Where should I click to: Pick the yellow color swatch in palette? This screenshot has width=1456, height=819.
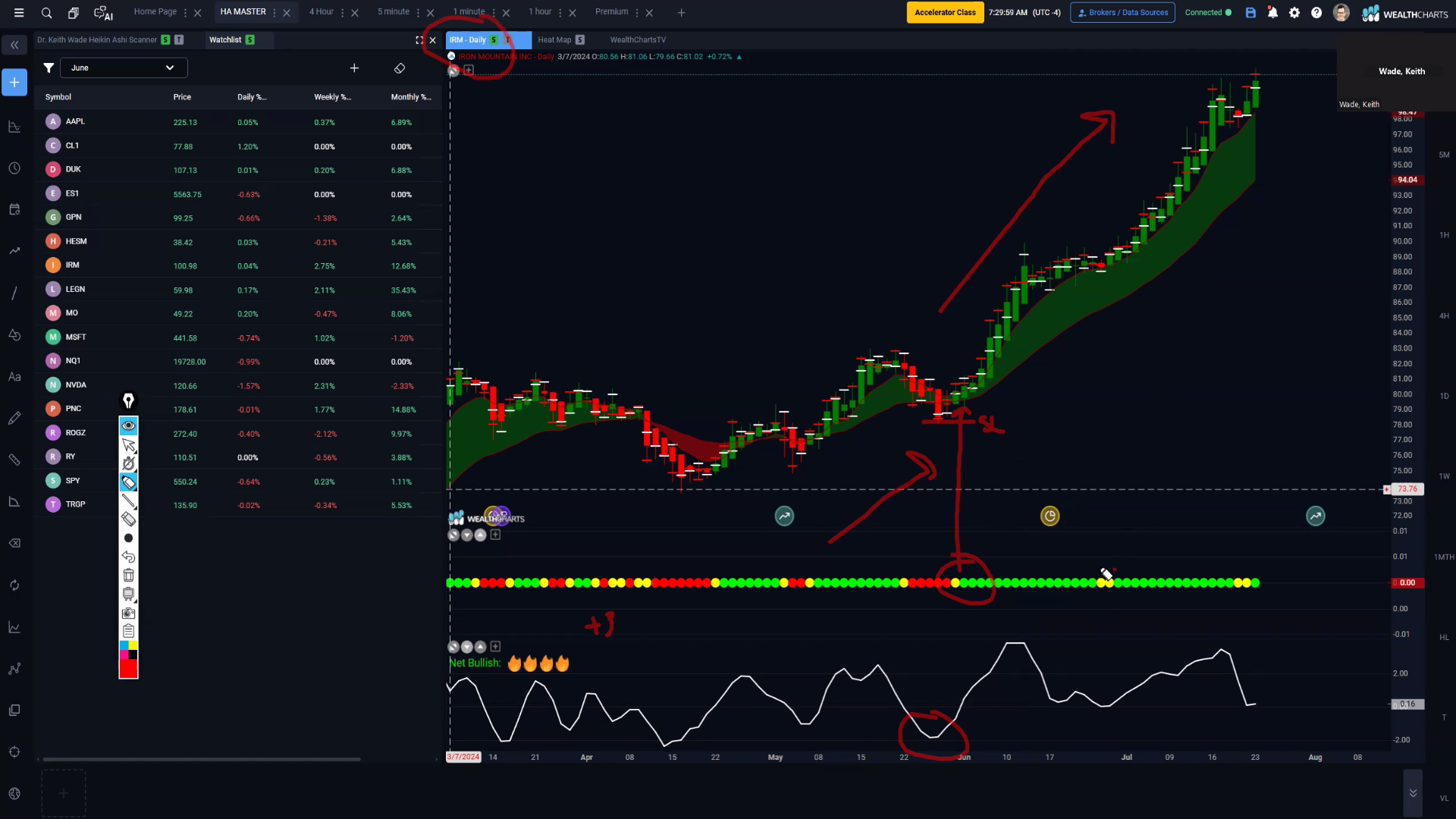(x=133, y=645)
